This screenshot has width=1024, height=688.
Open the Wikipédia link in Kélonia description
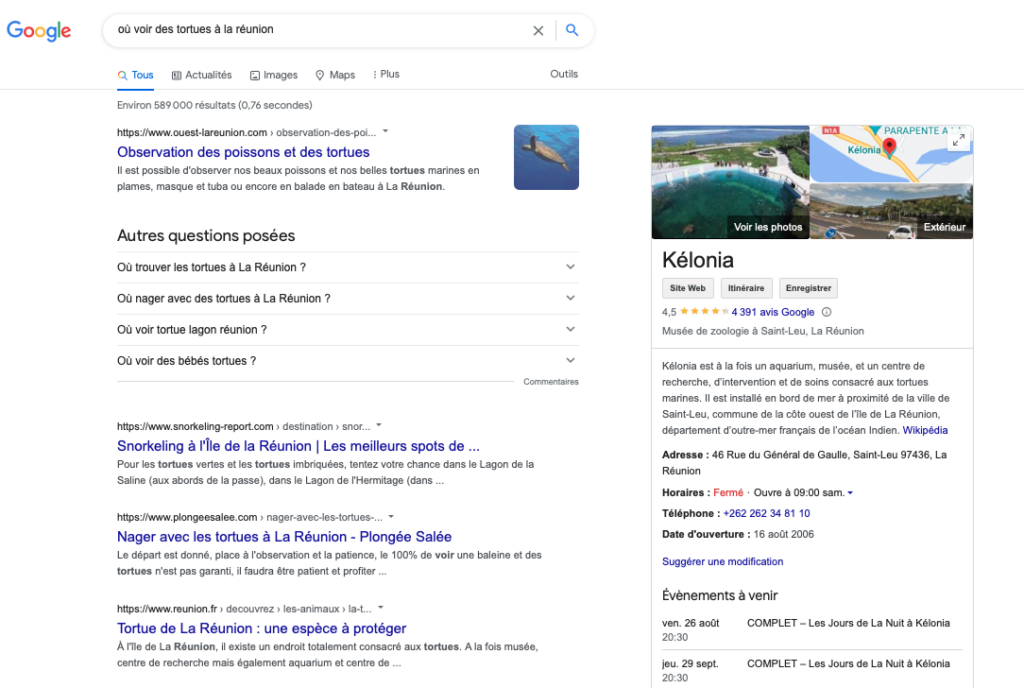click(x=925, y=430)
